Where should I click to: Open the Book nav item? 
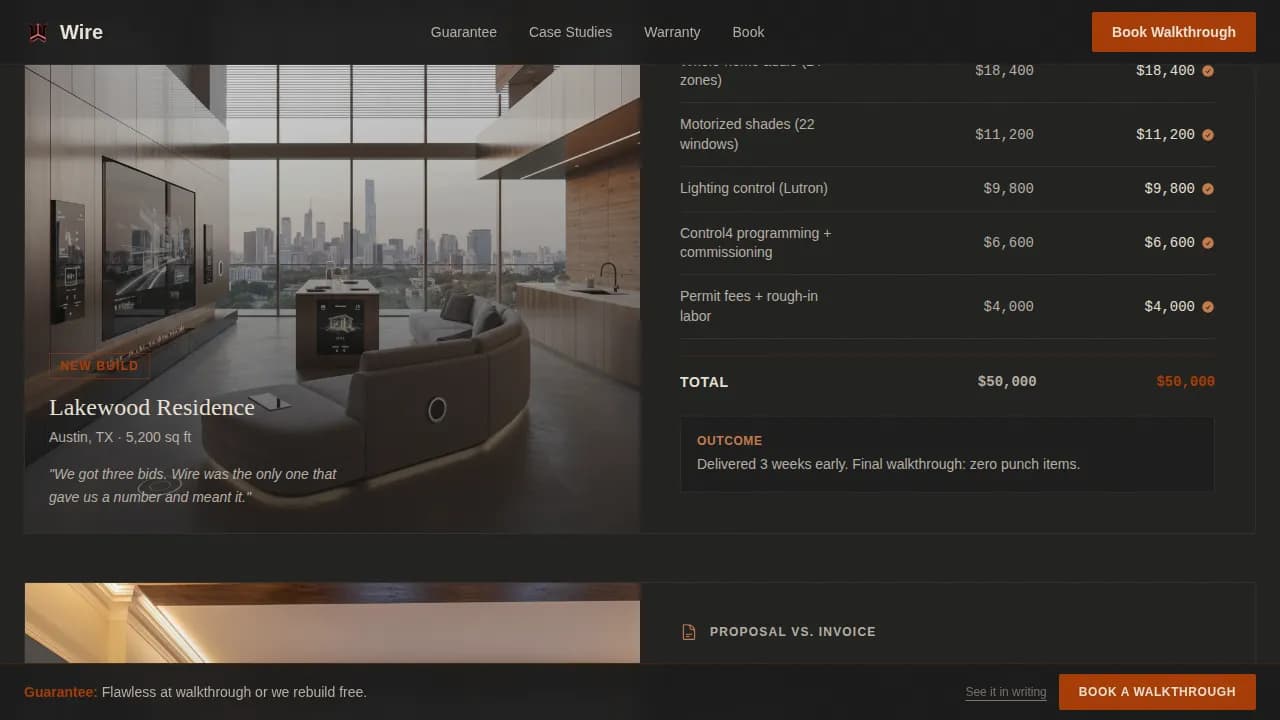(748, 32)
